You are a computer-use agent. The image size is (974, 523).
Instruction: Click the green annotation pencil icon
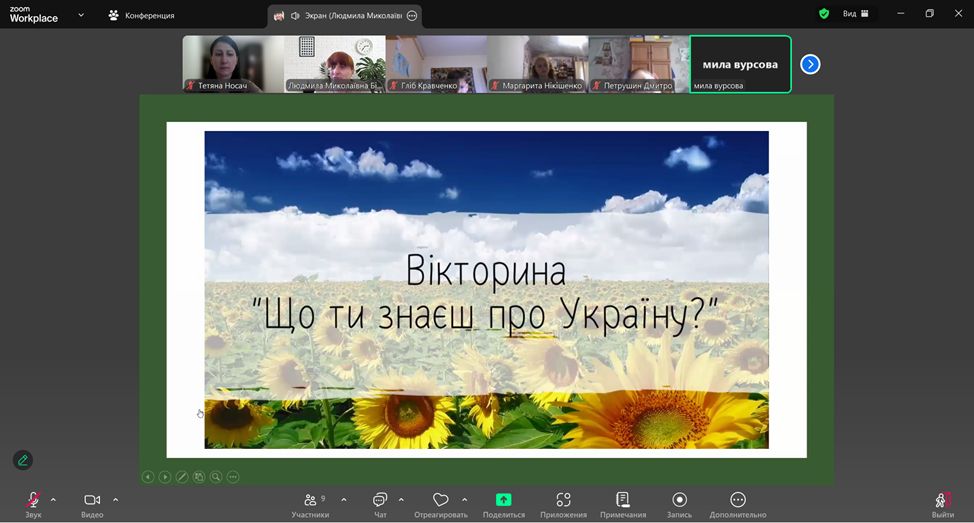23,460
